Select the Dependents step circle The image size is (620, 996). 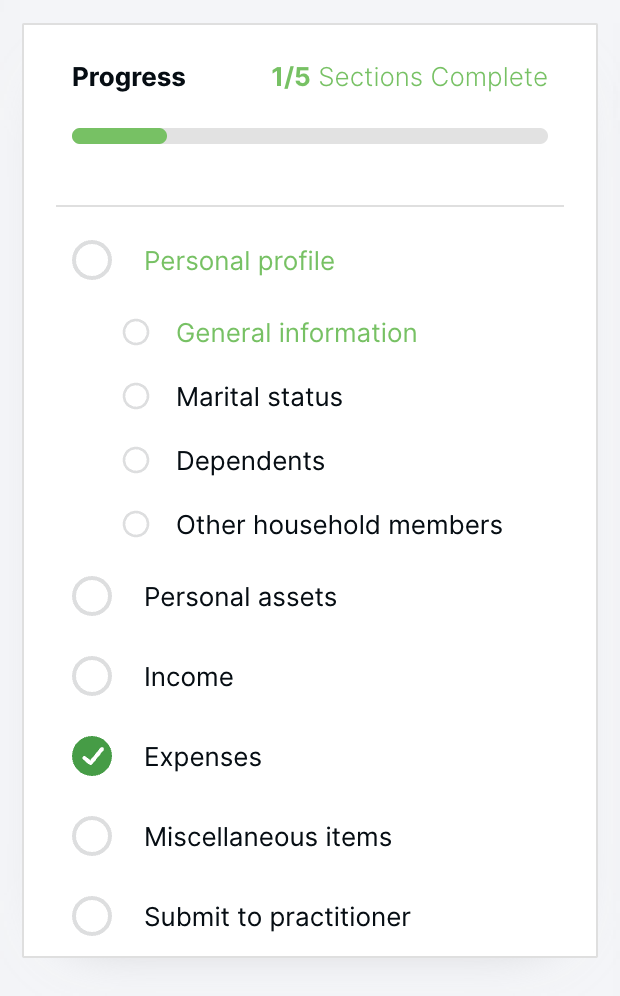click(136, 461)
